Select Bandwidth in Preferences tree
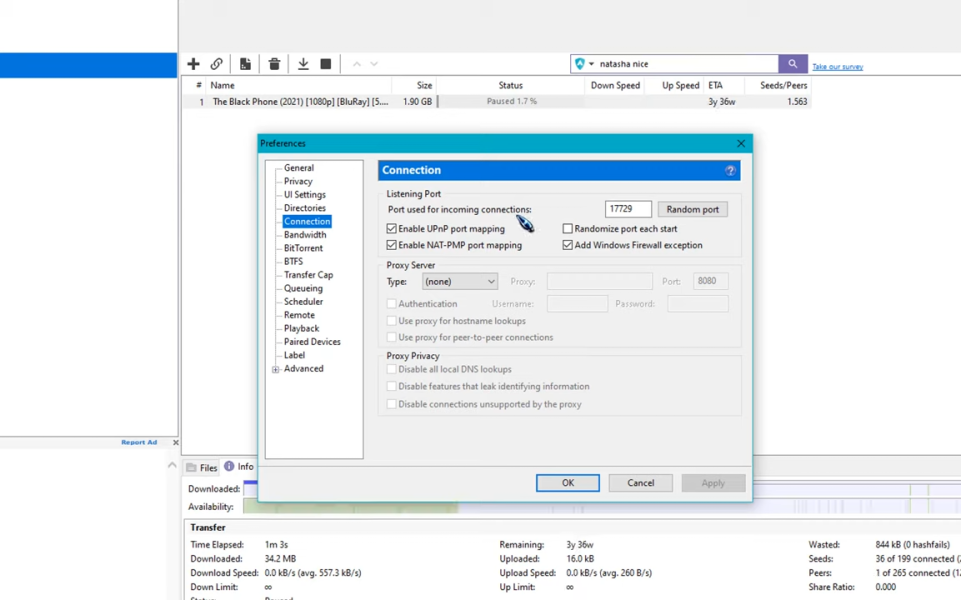The image size is (961, 600). (x=305, y=235)
